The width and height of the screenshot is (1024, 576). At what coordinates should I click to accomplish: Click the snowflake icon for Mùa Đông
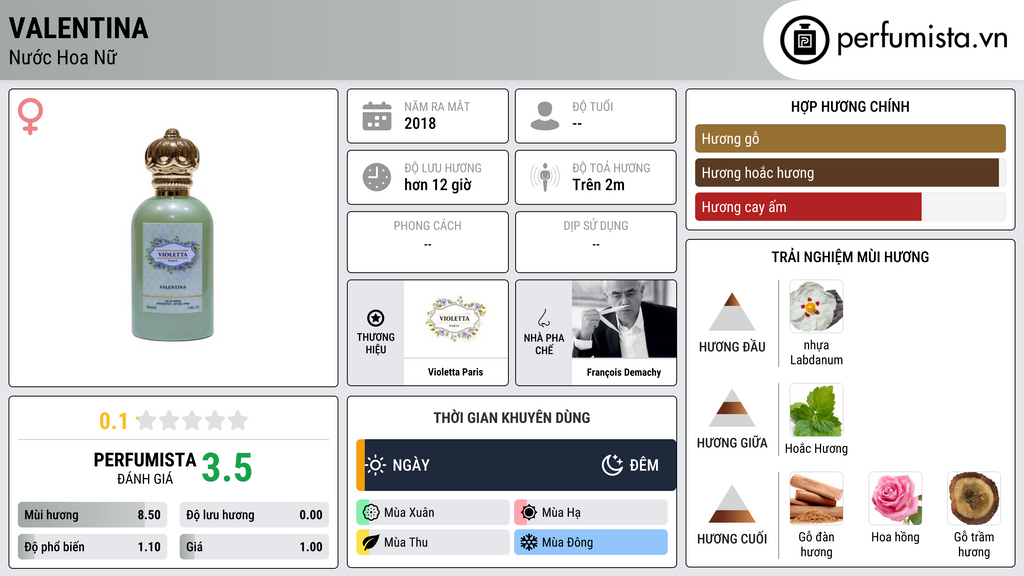[x=529, y=542]
